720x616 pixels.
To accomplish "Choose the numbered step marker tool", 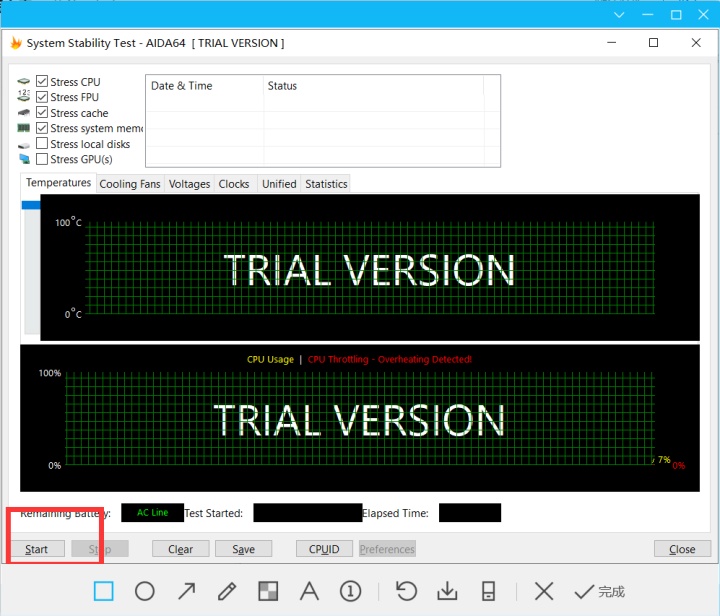I will pos(350,591).
